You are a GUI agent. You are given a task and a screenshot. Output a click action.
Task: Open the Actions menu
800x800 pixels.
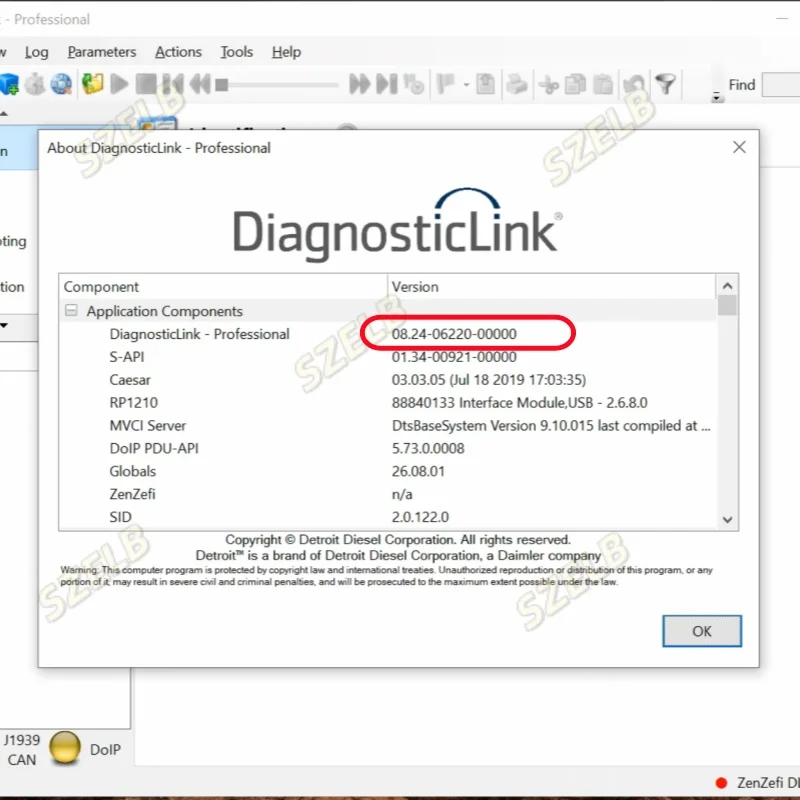(x=179, y=52)
